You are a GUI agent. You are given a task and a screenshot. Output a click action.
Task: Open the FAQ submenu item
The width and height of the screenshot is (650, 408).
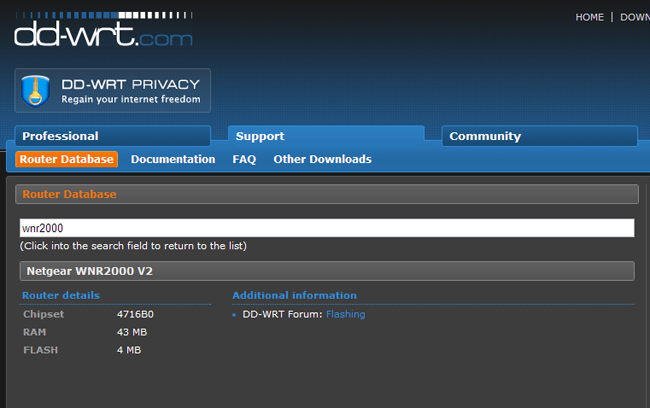244,159
